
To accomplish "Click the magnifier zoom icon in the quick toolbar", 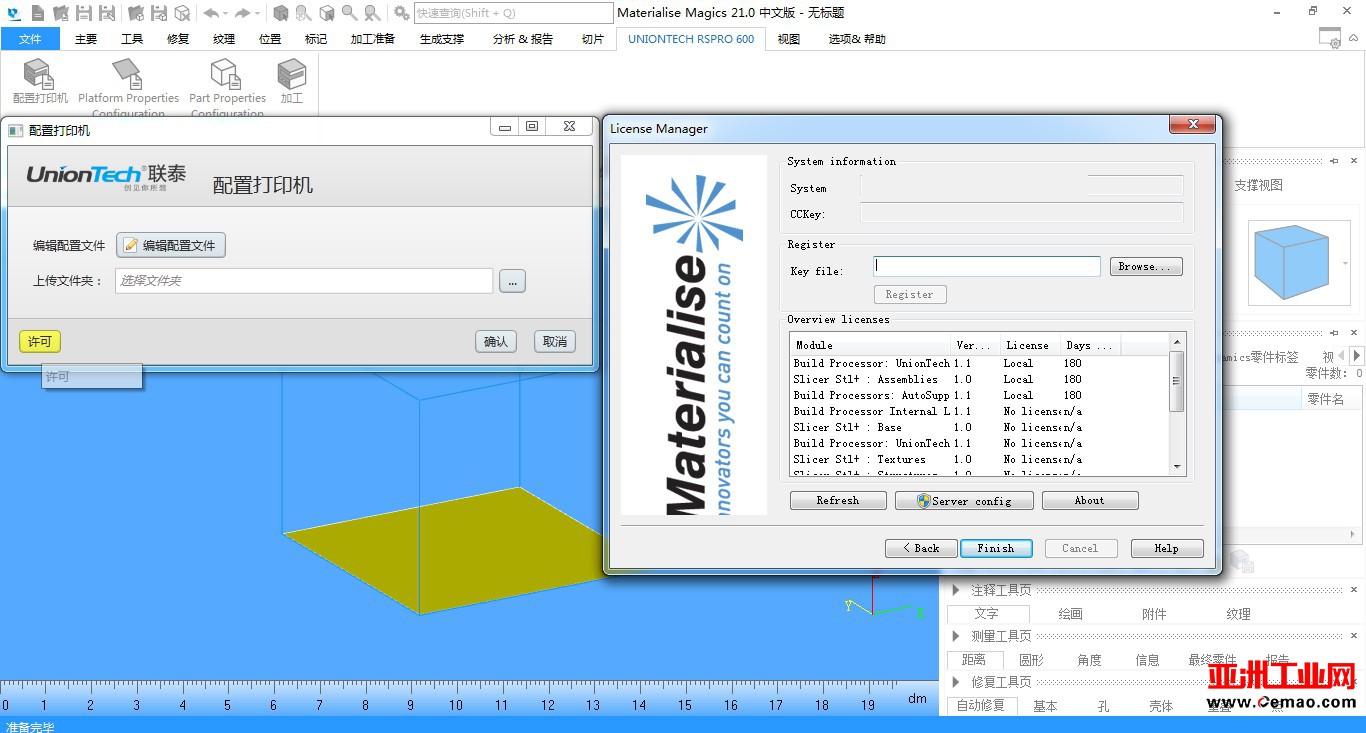I will pyautogui.click(x=349, y=13).
